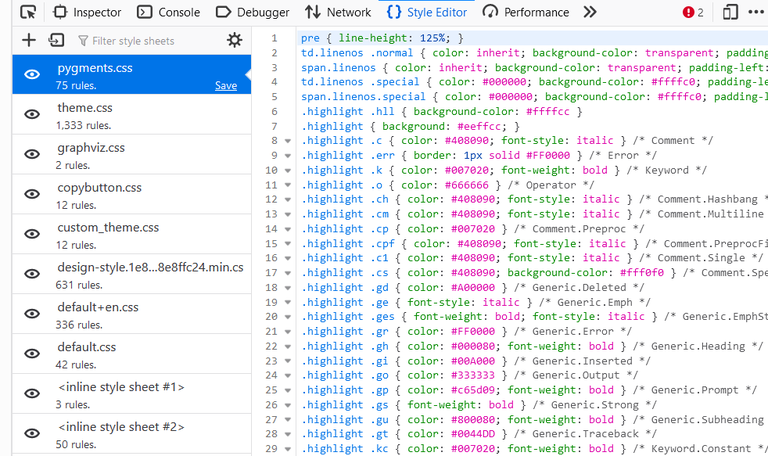Save the pygments.css style sheet
768x456 pixels.
(226, 85)
